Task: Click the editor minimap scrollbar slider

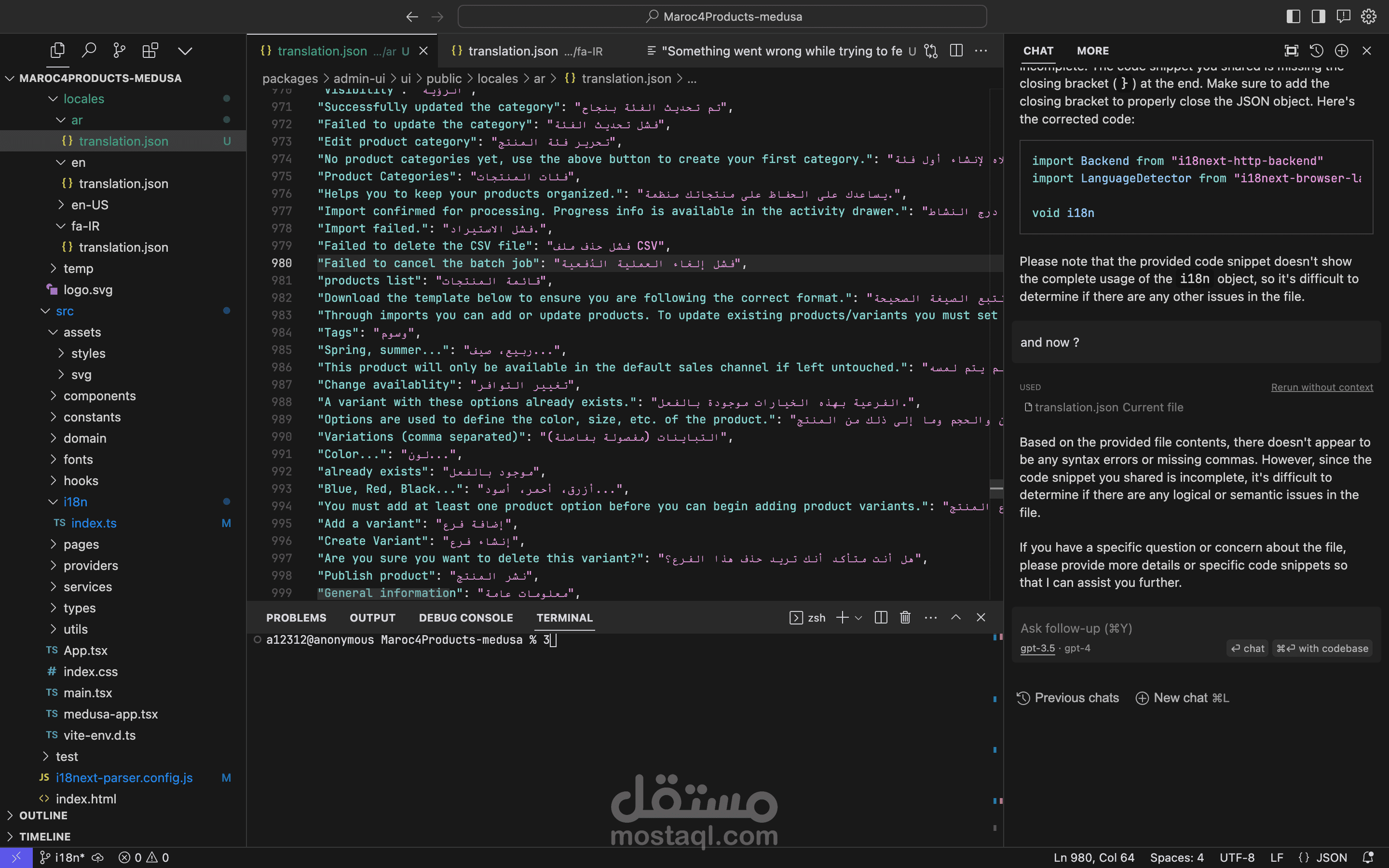Action: pos(996,488)
